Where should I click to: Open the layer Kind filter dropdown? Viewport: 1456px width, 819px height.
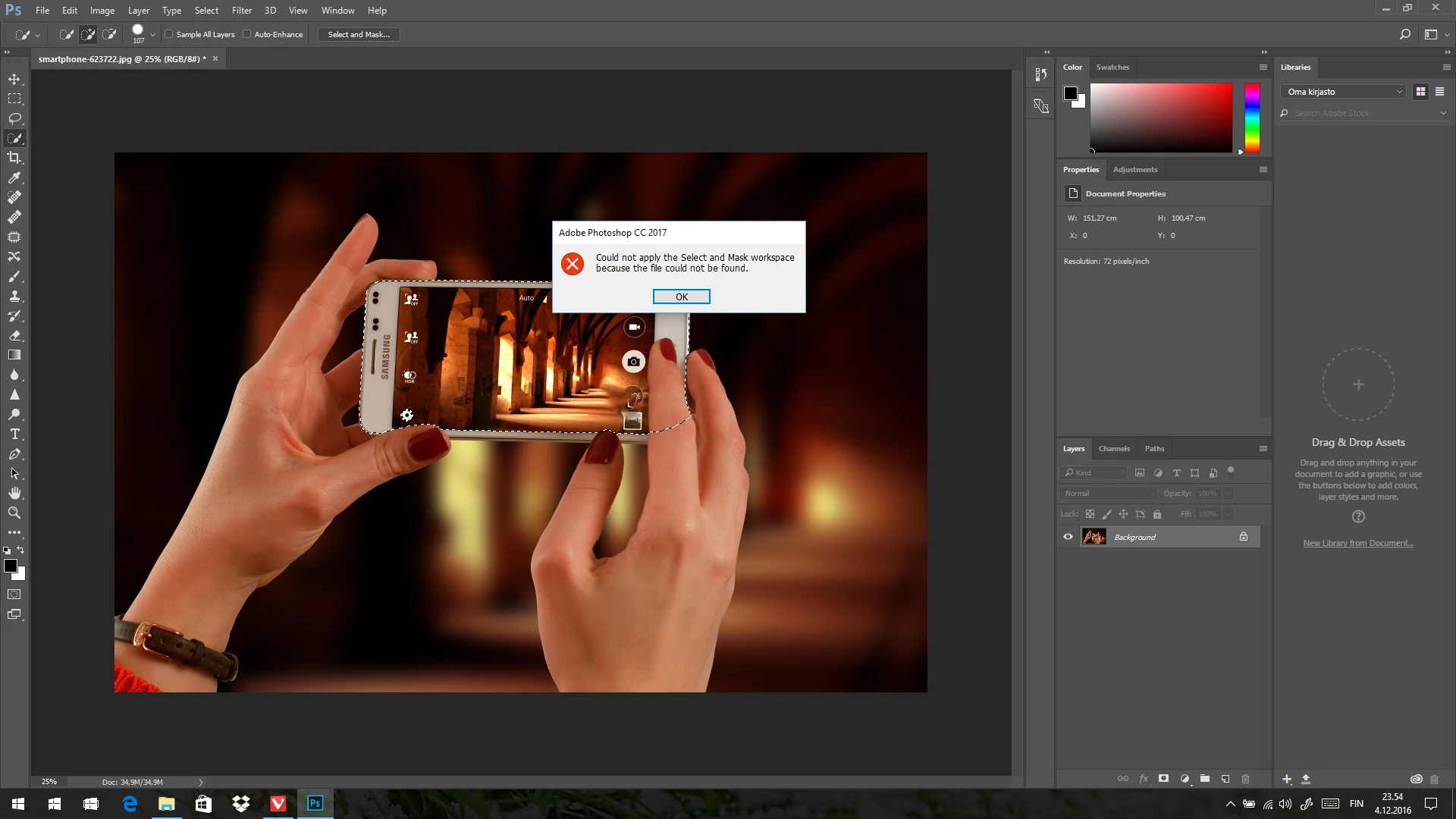click(1094, 472)
